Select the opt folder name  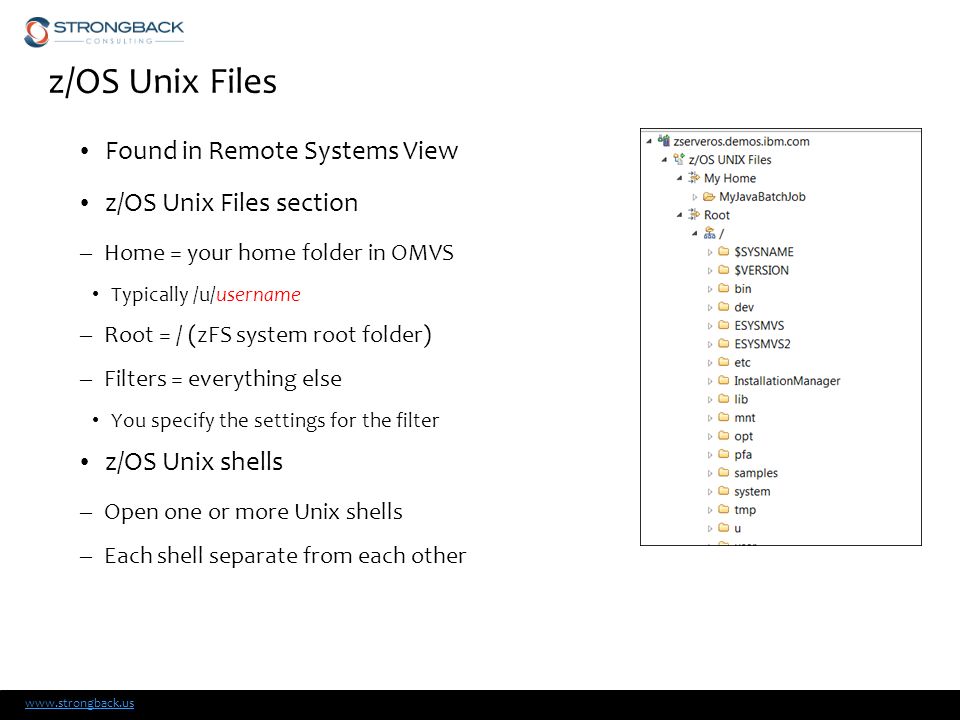tap(744, 436)
